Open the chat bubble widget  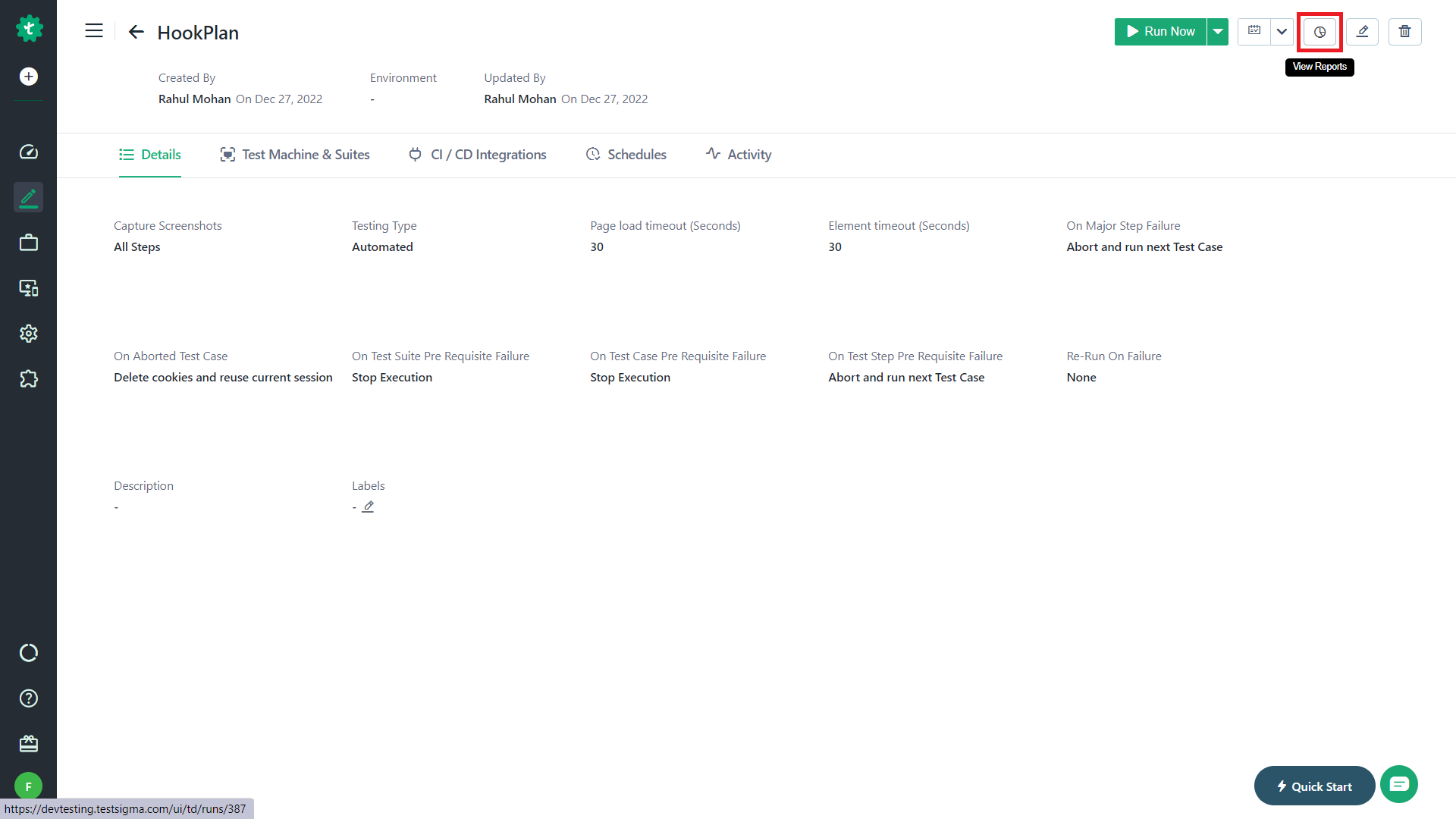point(1399,784)
